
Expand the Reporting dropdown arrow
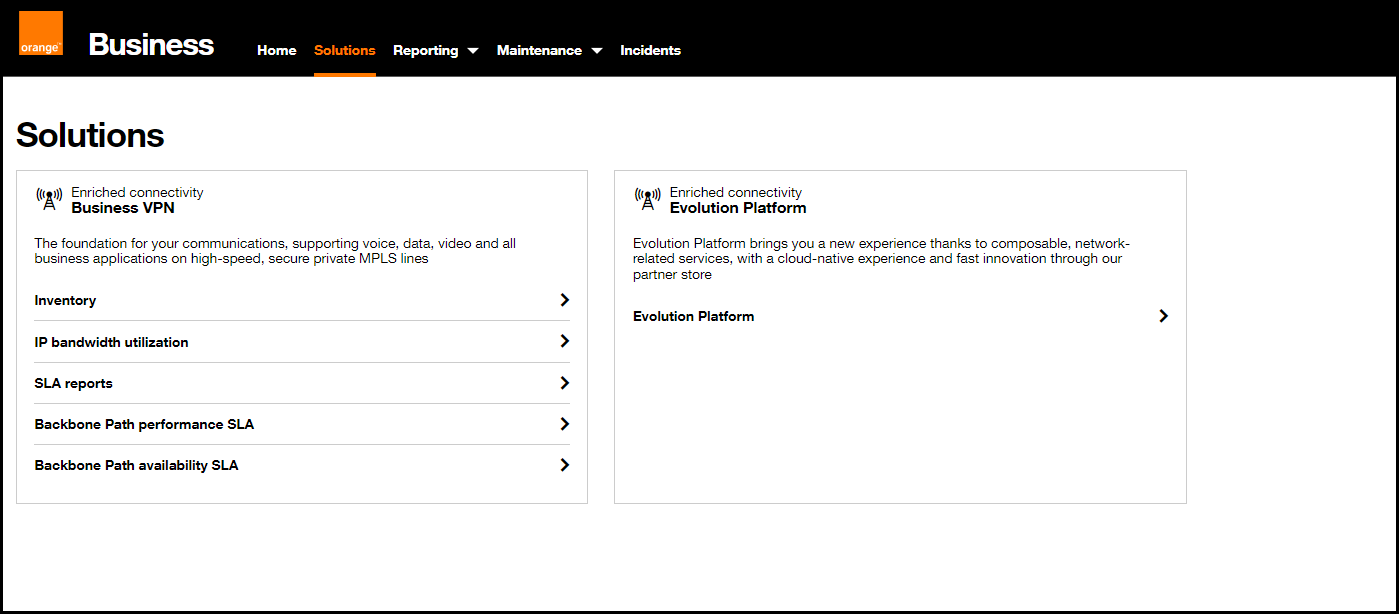click(473, 51)
